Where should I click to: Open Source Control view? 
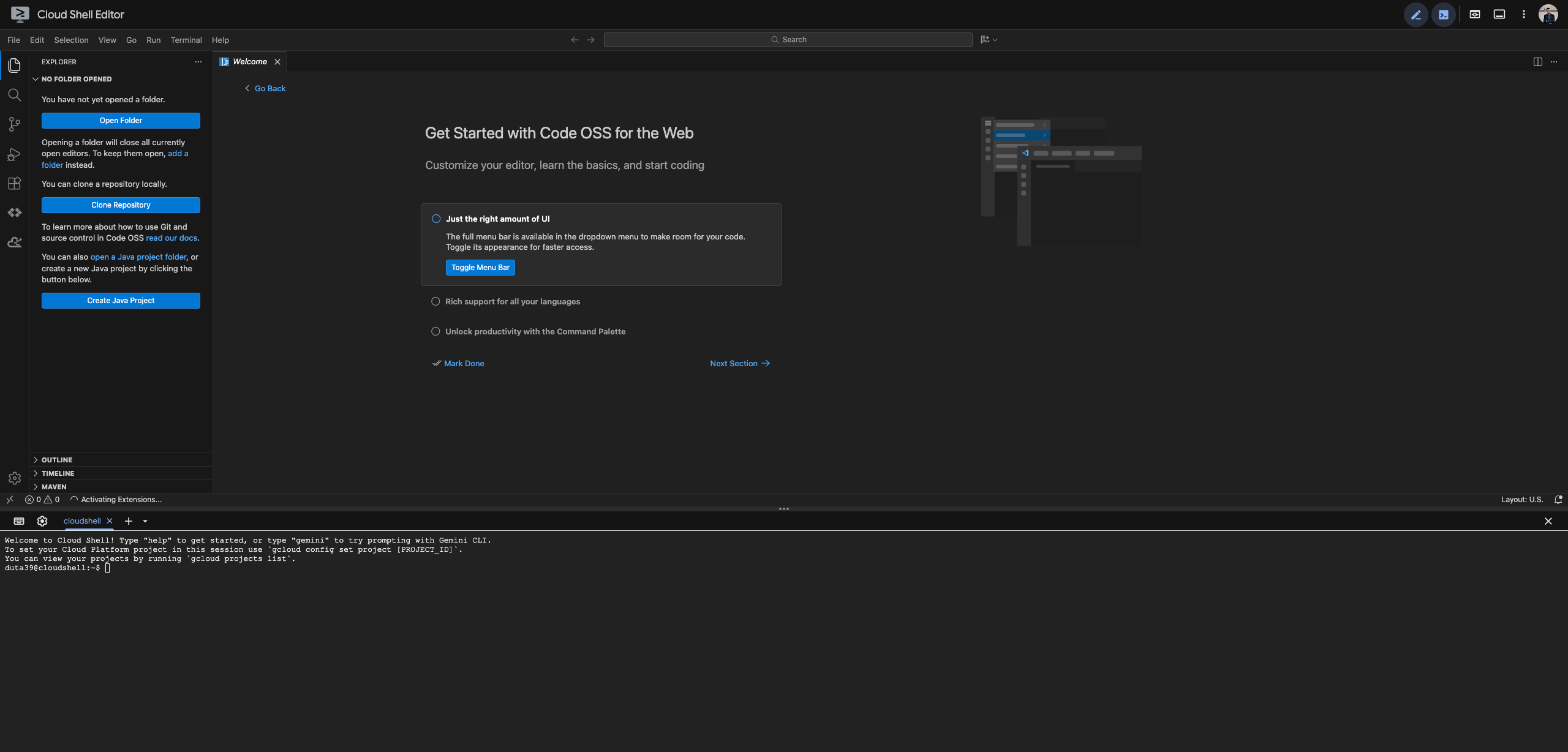coord(14,124)
